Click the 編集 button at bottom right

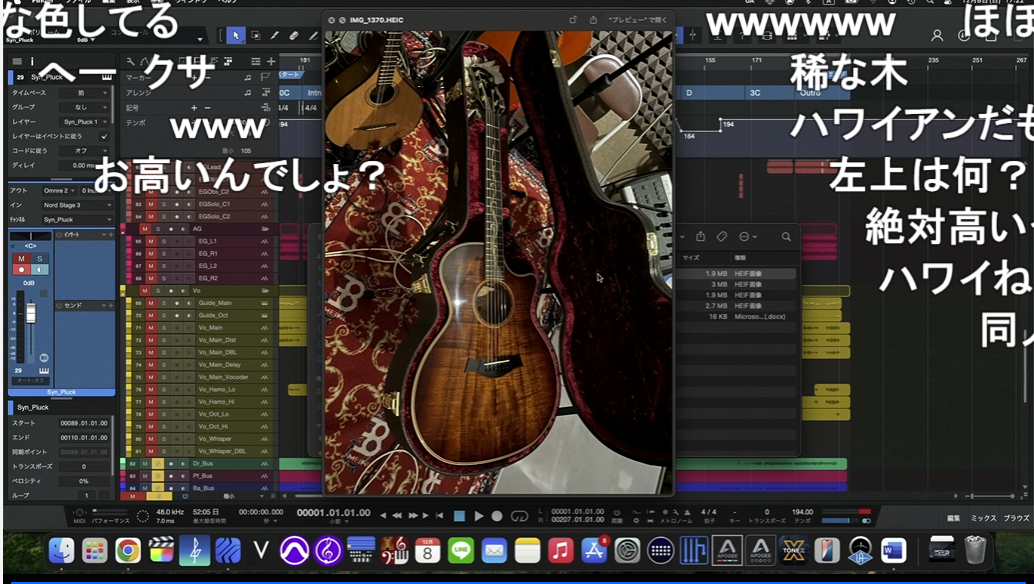point(954,518)
